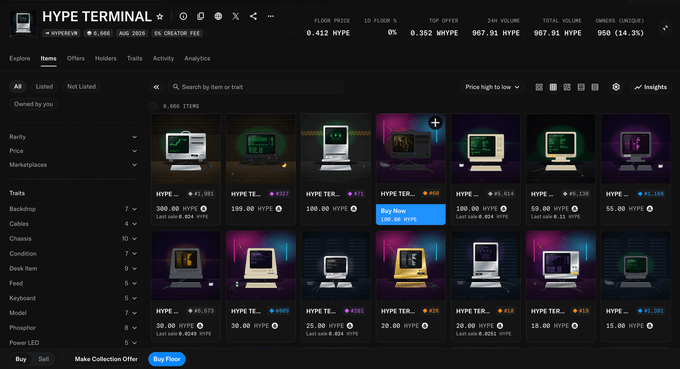
Task: Favorite the collection with star icon
Action: (x=160, y=16)
